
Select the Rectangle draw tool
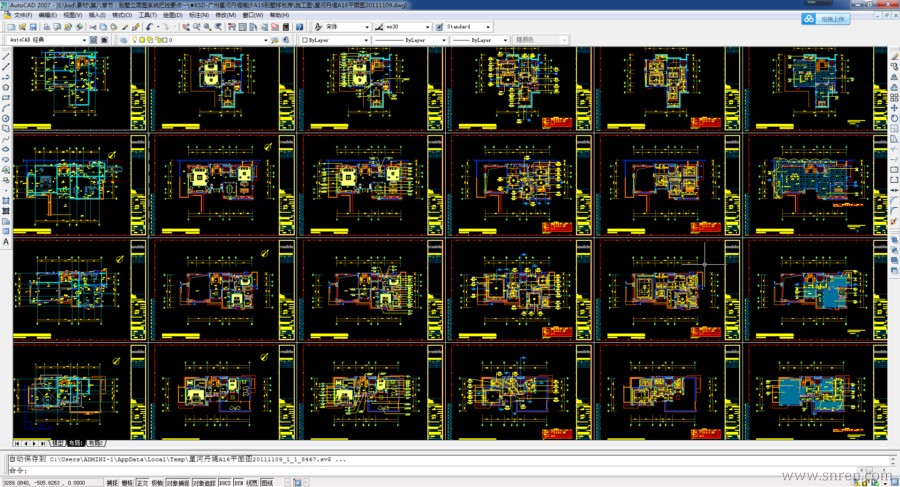pyautogui.click(x=6, y=98)
